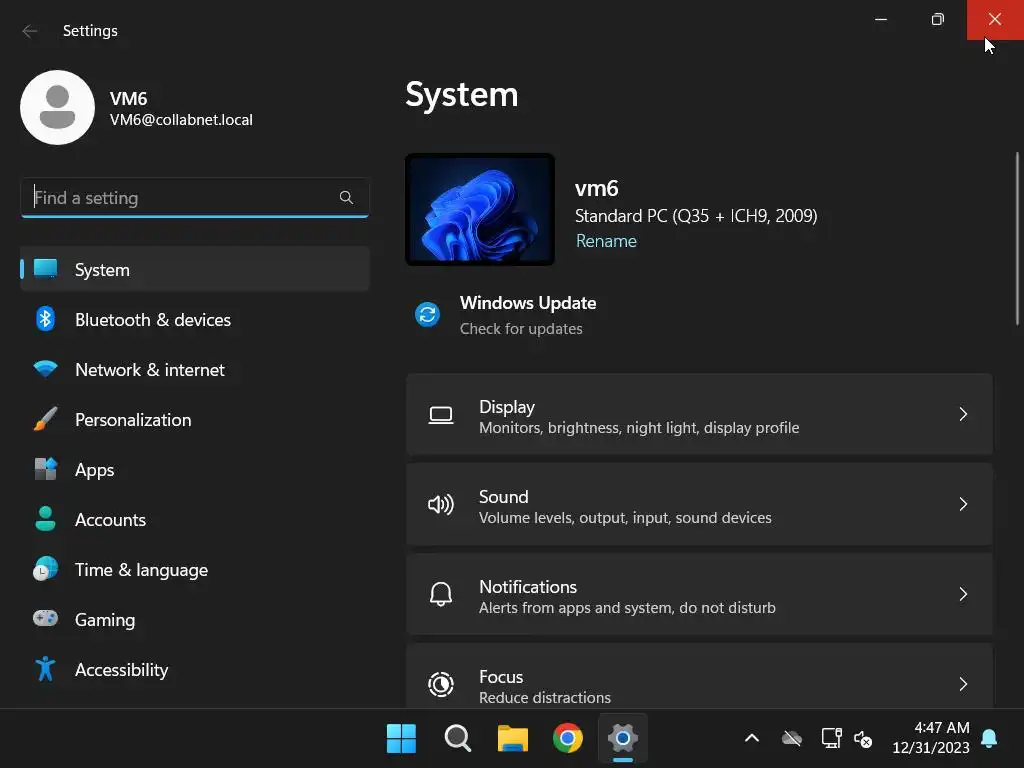This screenshot has height=768, width=1024.
Task: Click the Notifications bell icon in settings list
Action: [x=441, y=594]
